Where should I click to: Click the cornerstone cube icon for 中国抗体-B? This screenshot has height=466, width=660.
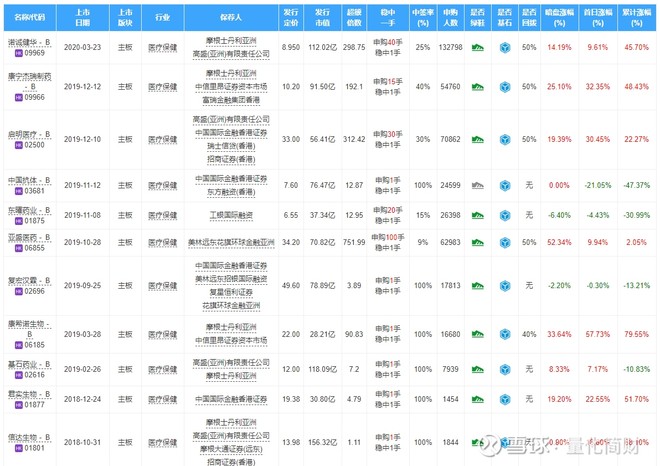pos(505,185)
